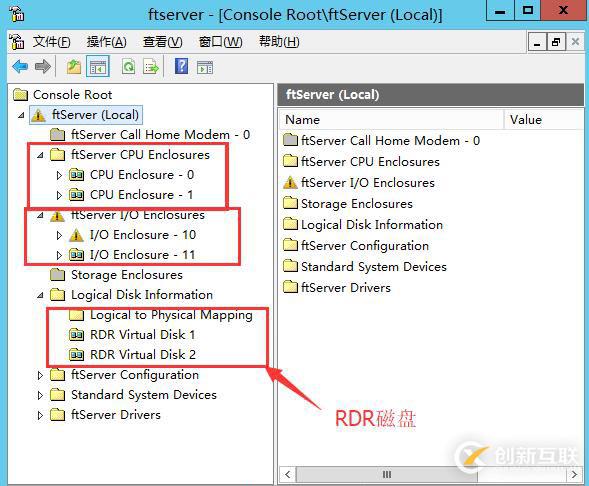Open the 窗口(W) menu
This screenshot has height=486, width=589.
[220, 42]
